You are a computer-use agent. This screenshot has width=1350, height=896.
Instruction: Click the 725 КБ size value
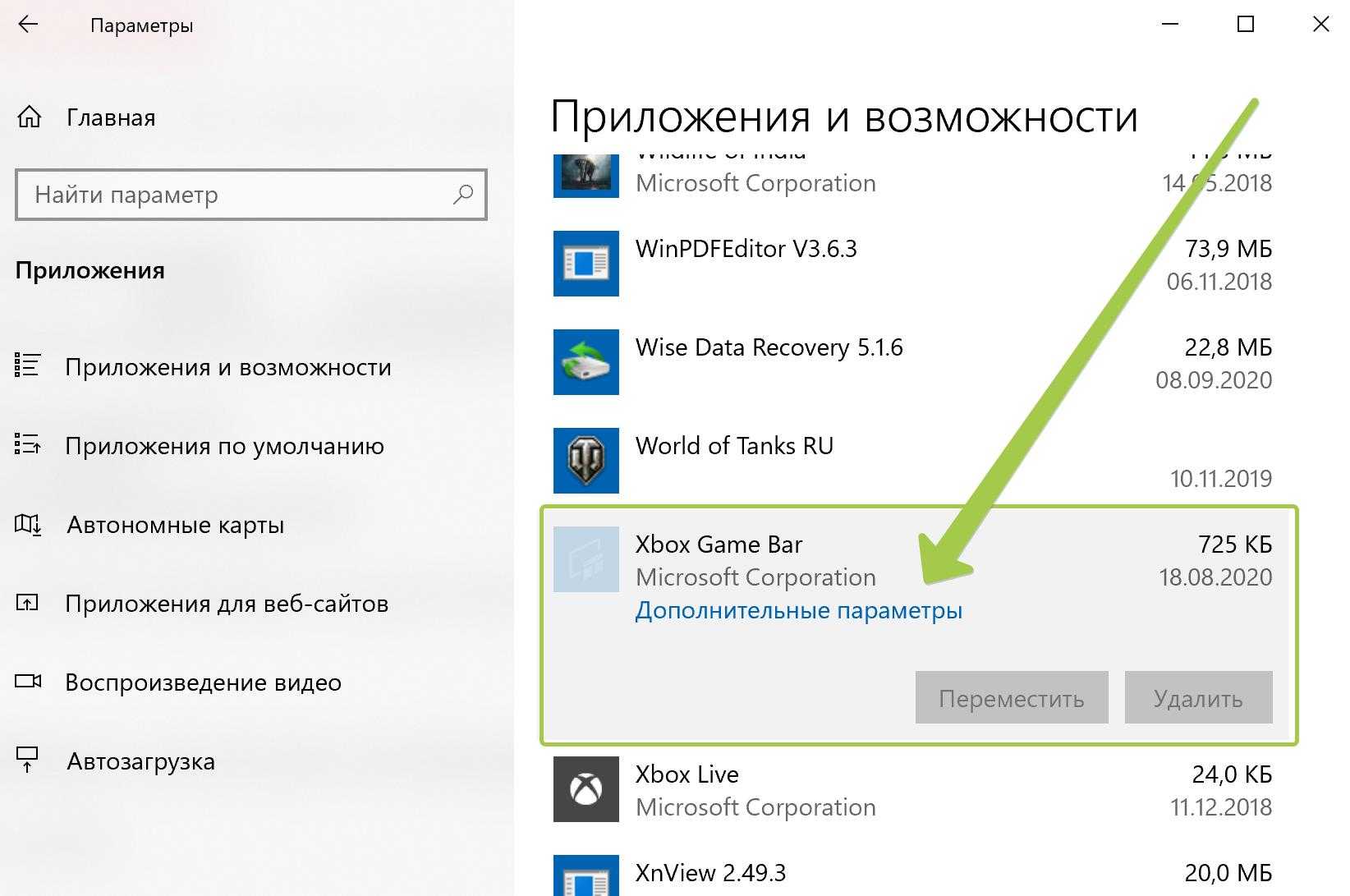[1235, 544]
